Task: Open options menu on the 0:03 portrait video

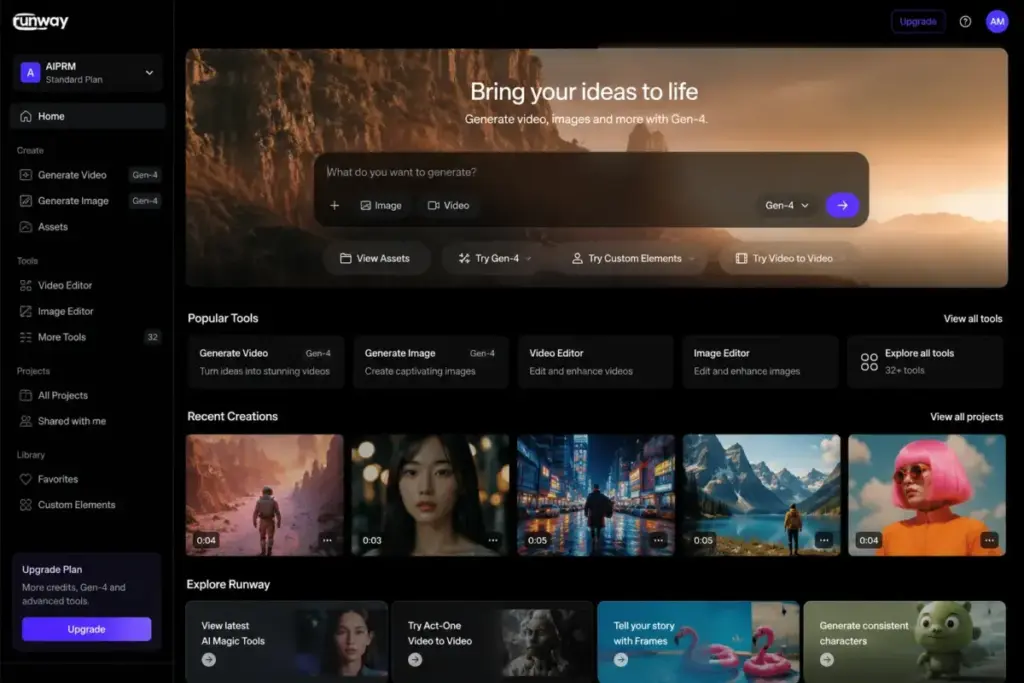Action: coord(493,540)
